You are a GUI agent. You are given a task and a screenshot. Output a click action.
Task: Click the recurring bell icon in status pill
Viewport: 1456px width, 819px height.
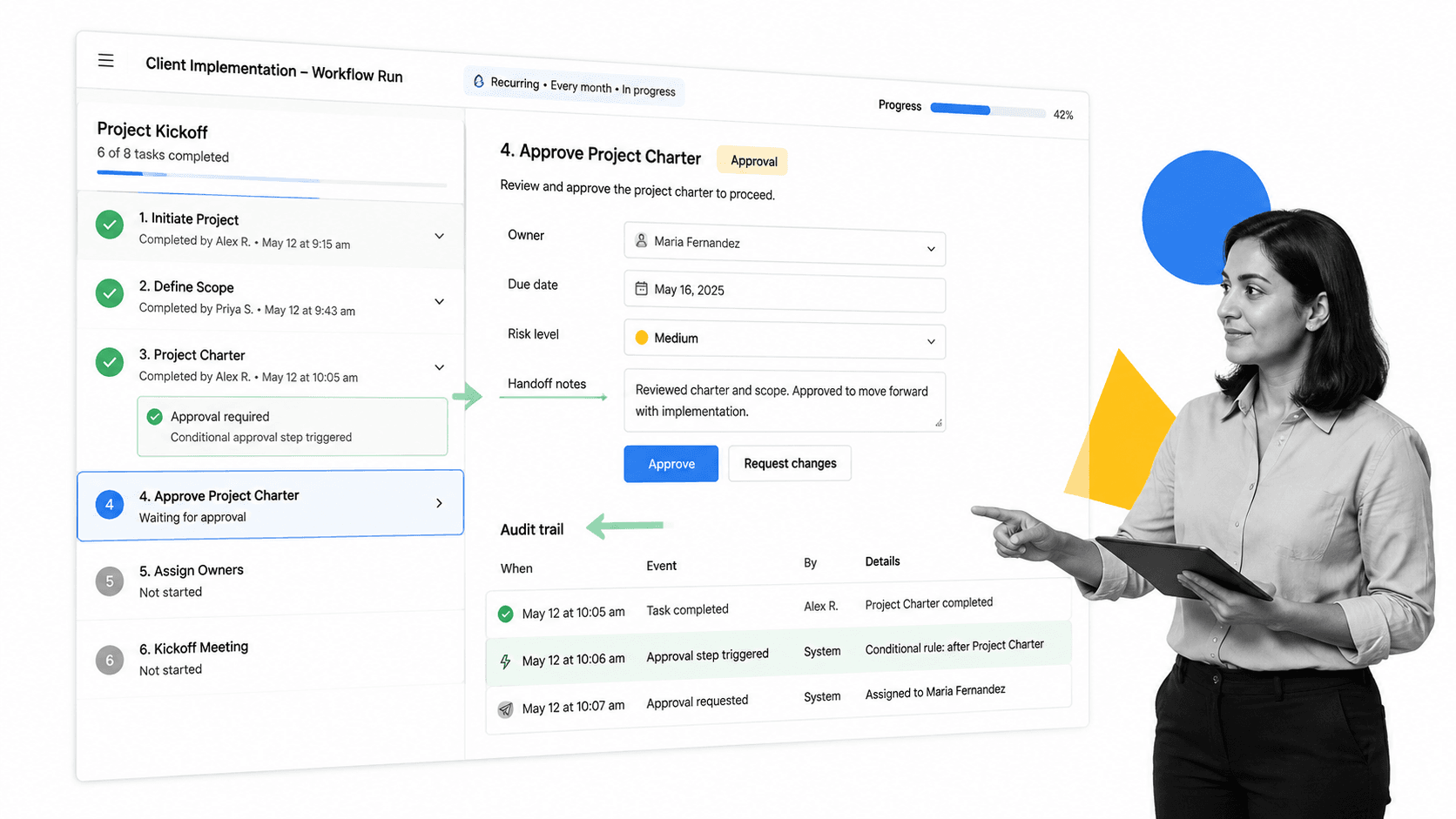pyautogui.click(x=478, y=81)
